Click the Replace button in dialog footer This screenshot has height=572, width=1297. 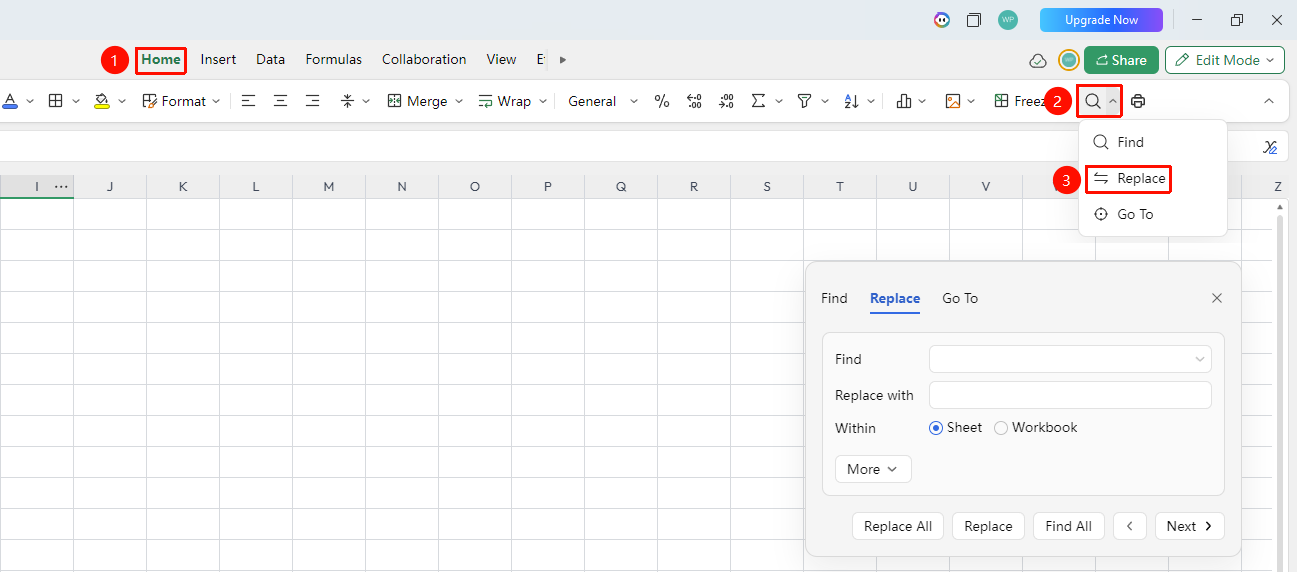[988, 526]
